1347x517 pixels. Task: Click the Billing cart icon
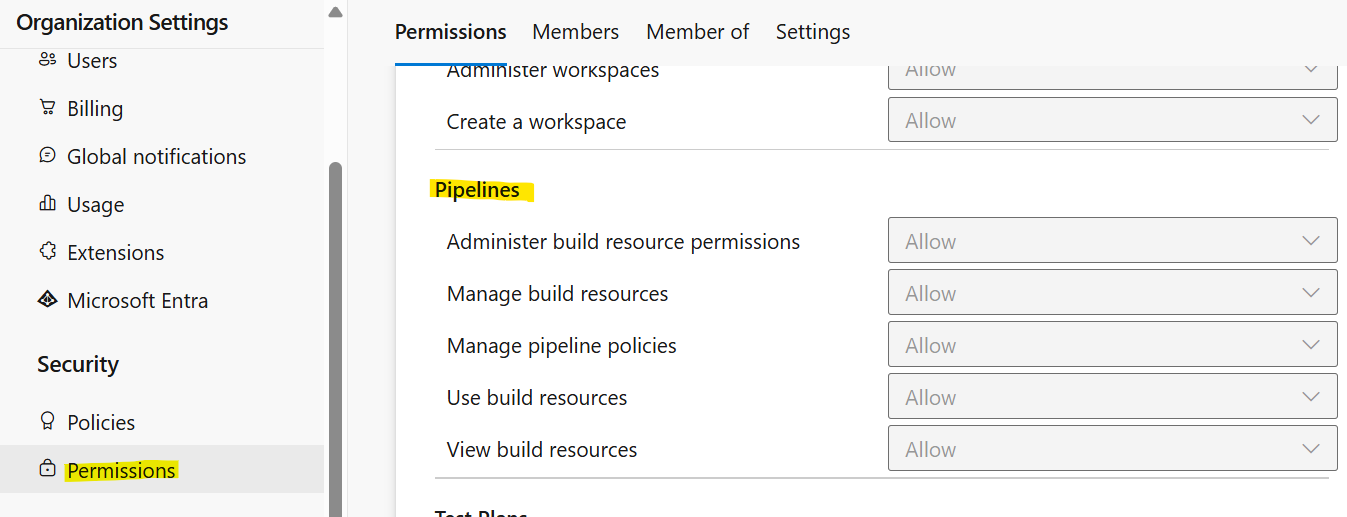click(47, 108)
